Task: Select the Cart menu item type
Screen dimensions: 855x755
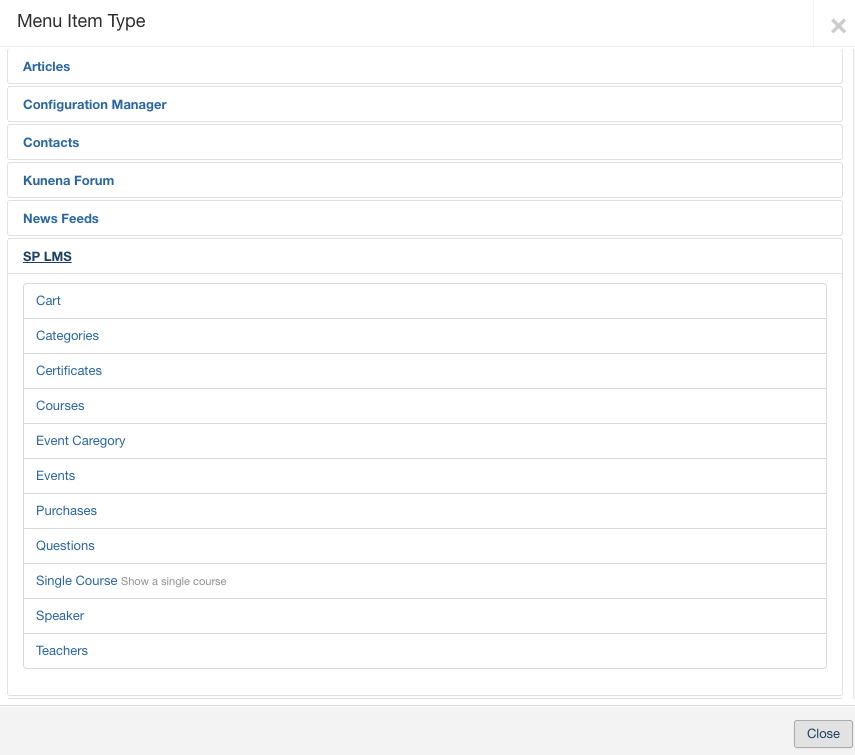Action: tap(49, 301)
